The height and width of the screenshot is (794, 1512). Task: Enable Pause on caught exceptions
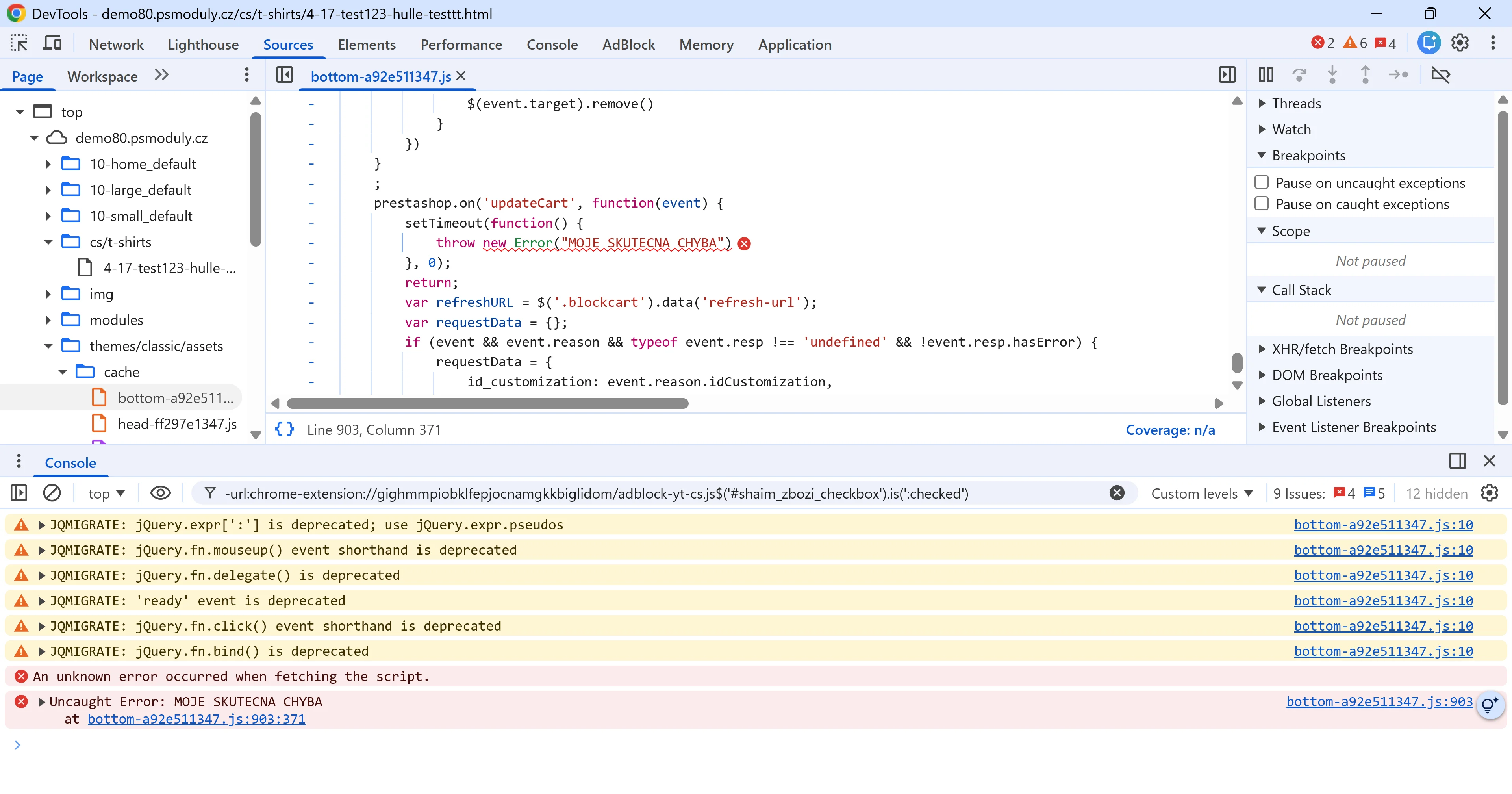(x=1262, y=203)
